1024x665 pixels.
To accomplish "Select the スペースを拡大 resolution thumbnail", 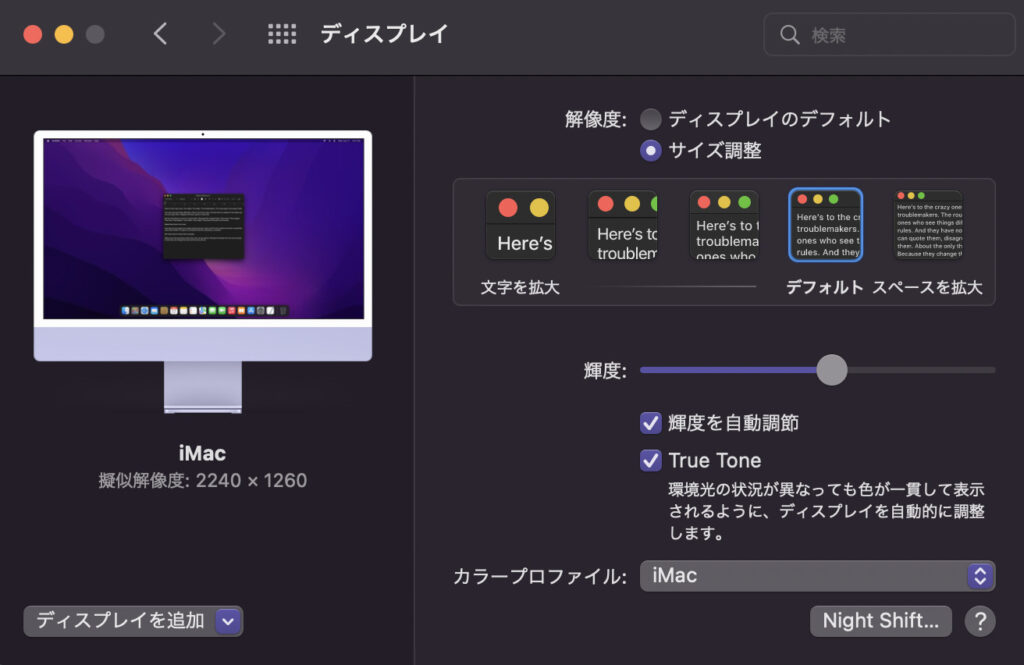I will pos(928,225).
